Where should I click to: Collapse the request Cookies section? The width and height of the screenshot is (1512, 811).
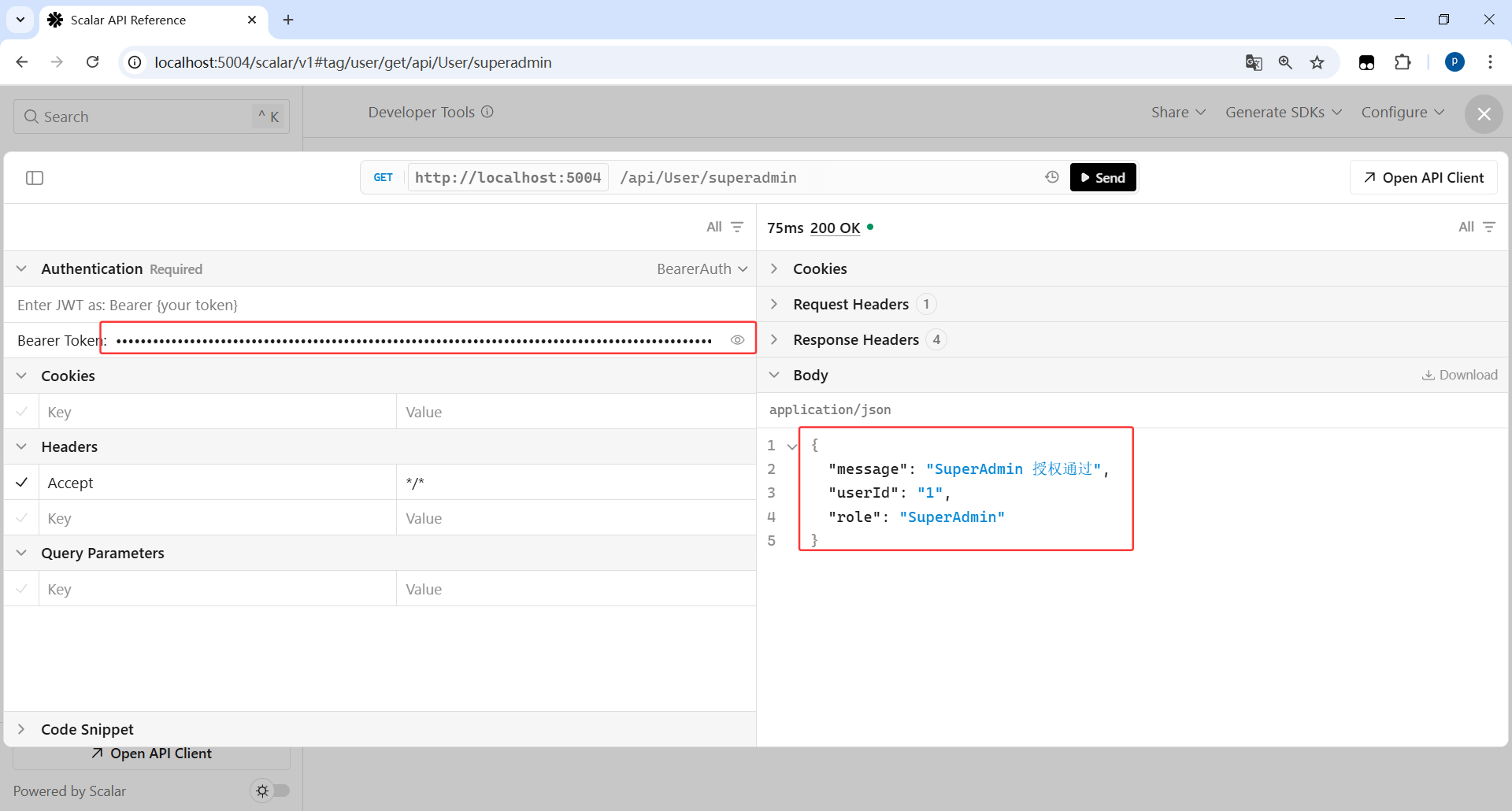(21, 376)
